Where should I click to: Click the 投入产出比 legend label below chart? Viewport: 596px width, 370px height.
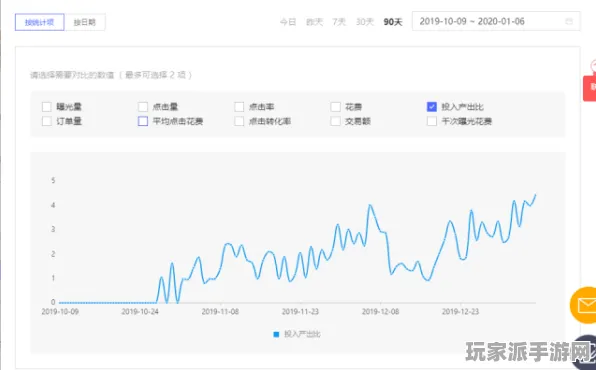coord(302,334)
